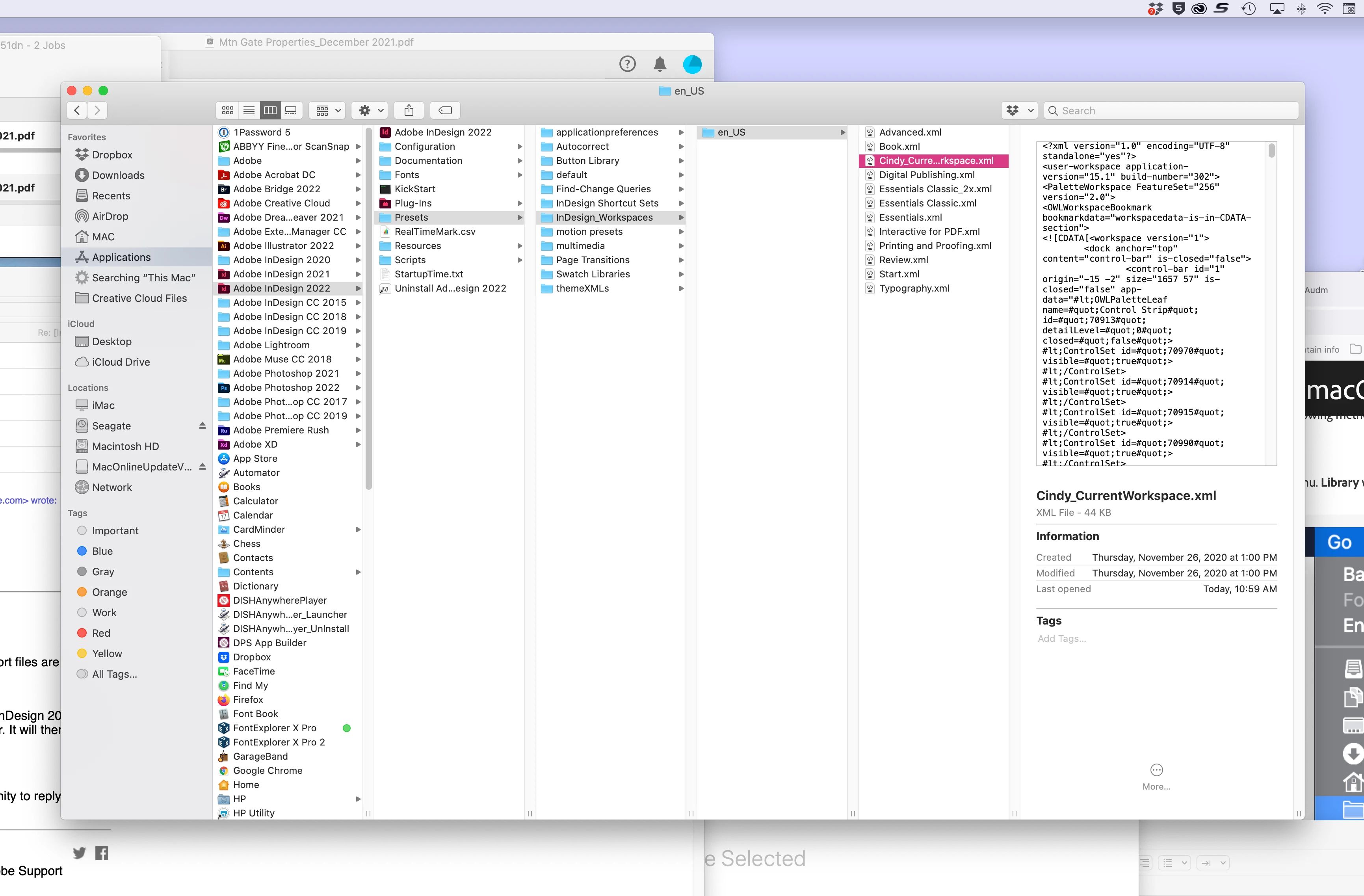This screenshot has width=1364, height=896.
Task: Open the group-by arrangement dropdown
Action: coord(328,110)
